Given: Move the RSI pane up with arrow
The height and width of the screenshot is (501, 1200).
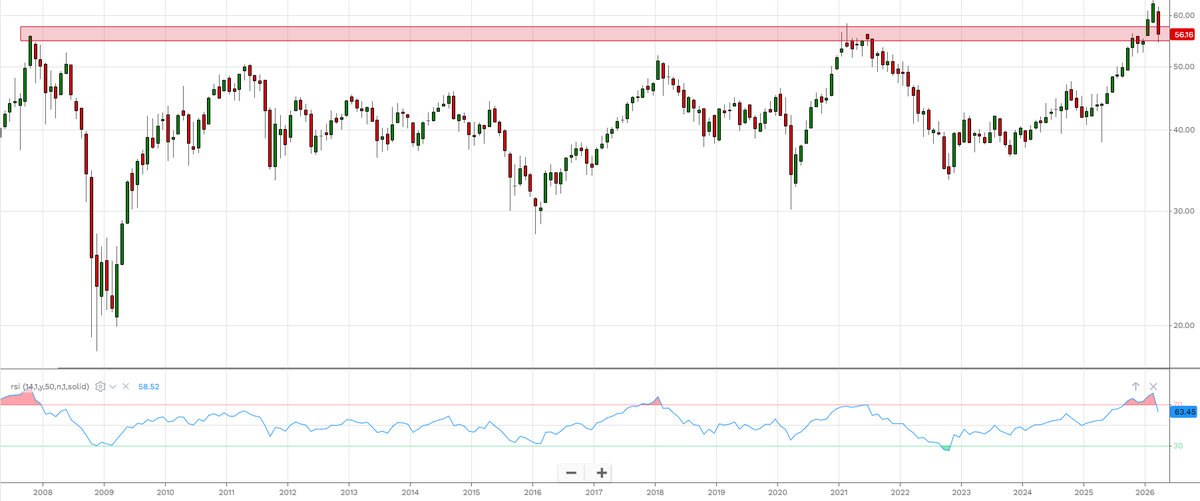Looking at the screenshot, I should [x=1136, y=386].
